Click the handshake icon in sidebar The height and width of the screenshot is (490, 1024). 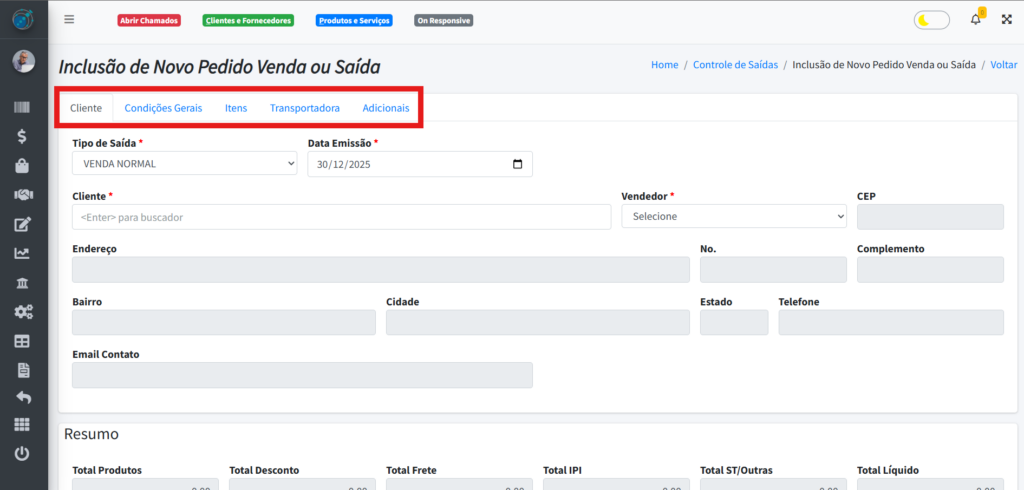(x=22, y=194)
